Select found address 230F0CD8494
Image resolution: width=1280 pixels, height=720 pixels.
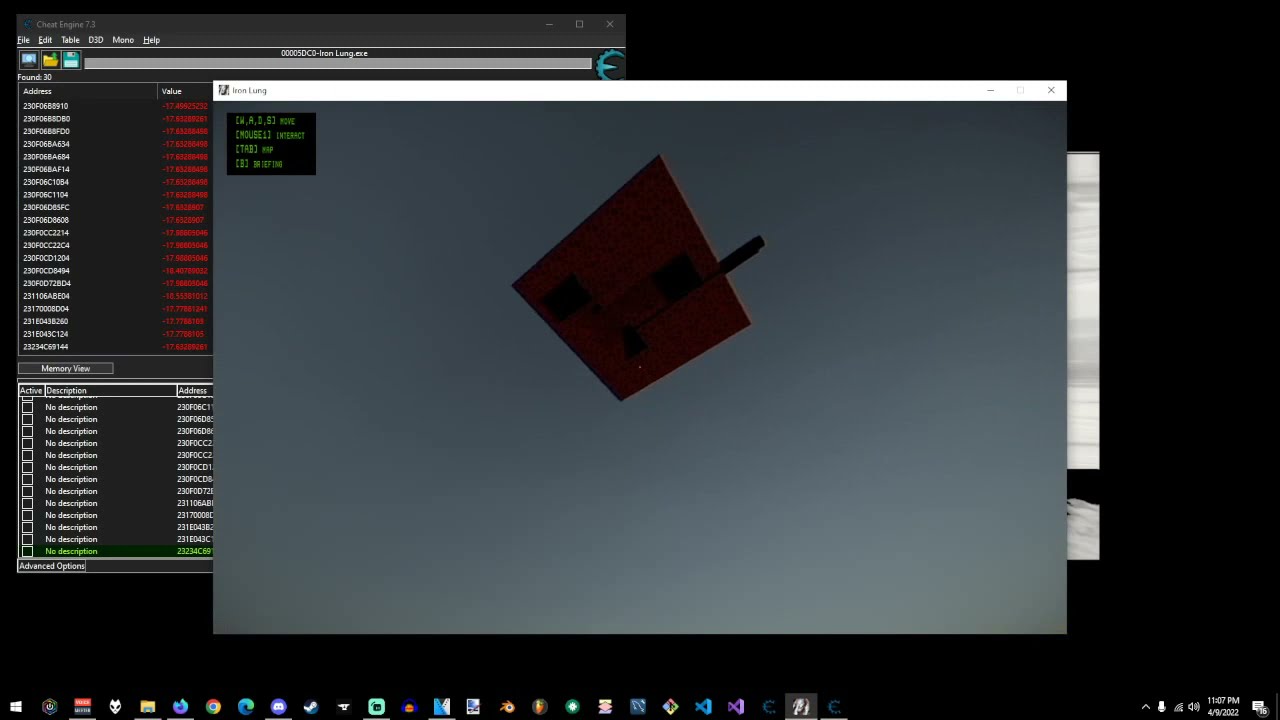click(46, 271)
